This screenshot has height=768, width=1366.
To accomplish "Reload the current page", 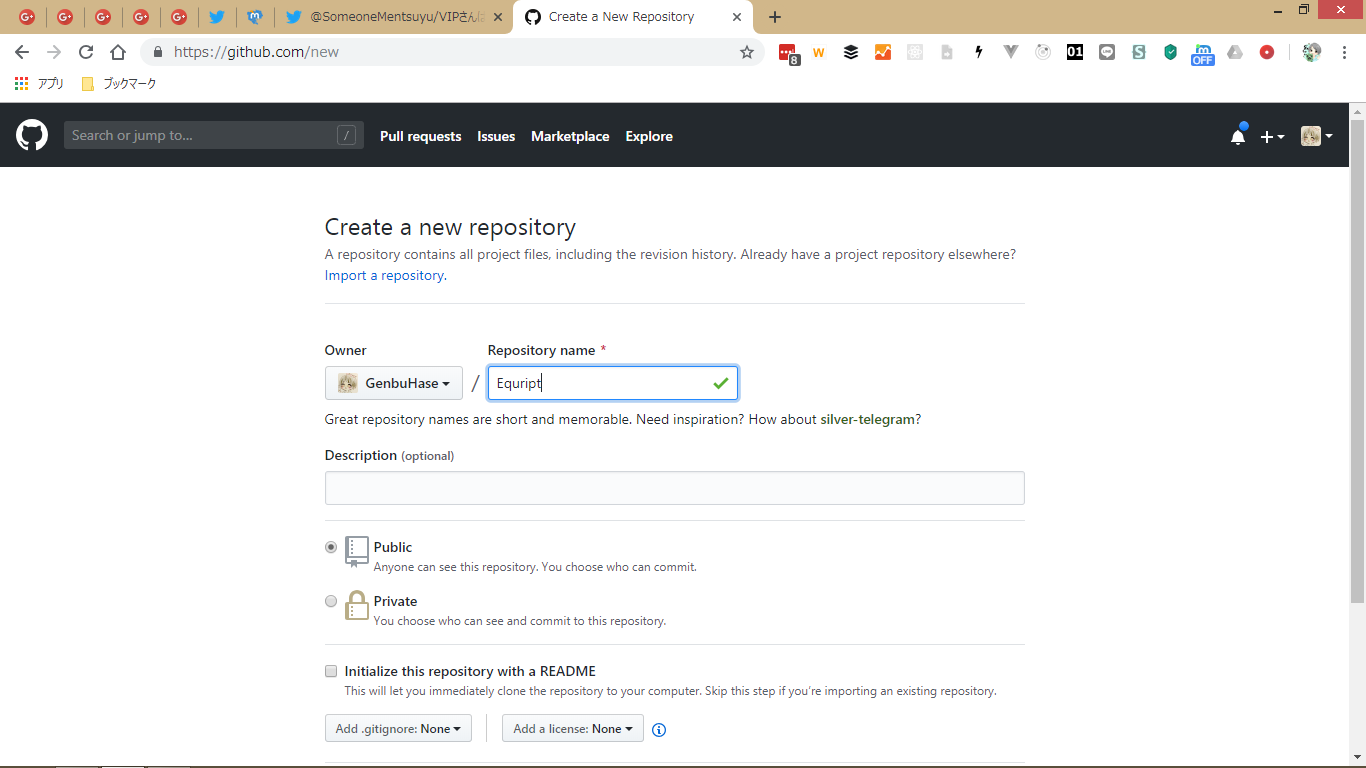I will pos(86,52).
